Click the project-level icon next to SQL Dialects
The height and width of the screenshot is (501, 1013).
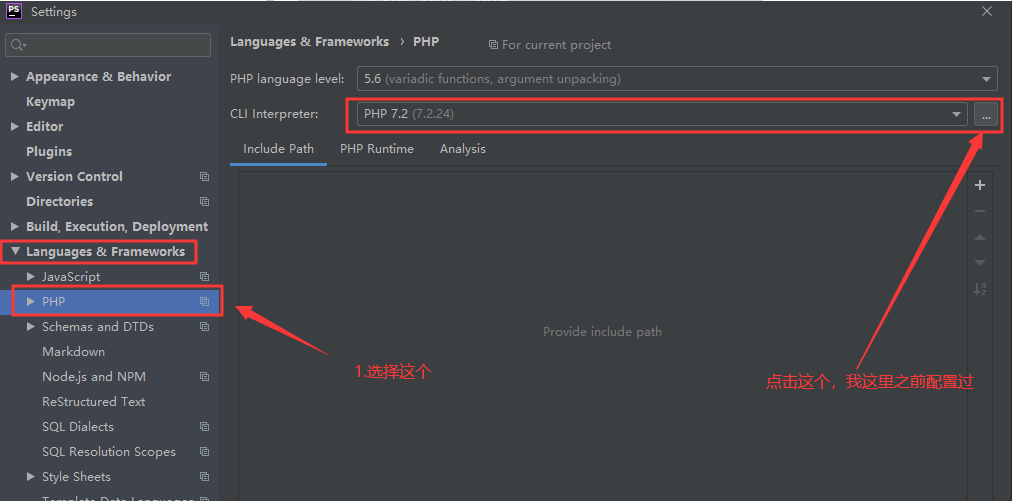click(x=204, y=427)
